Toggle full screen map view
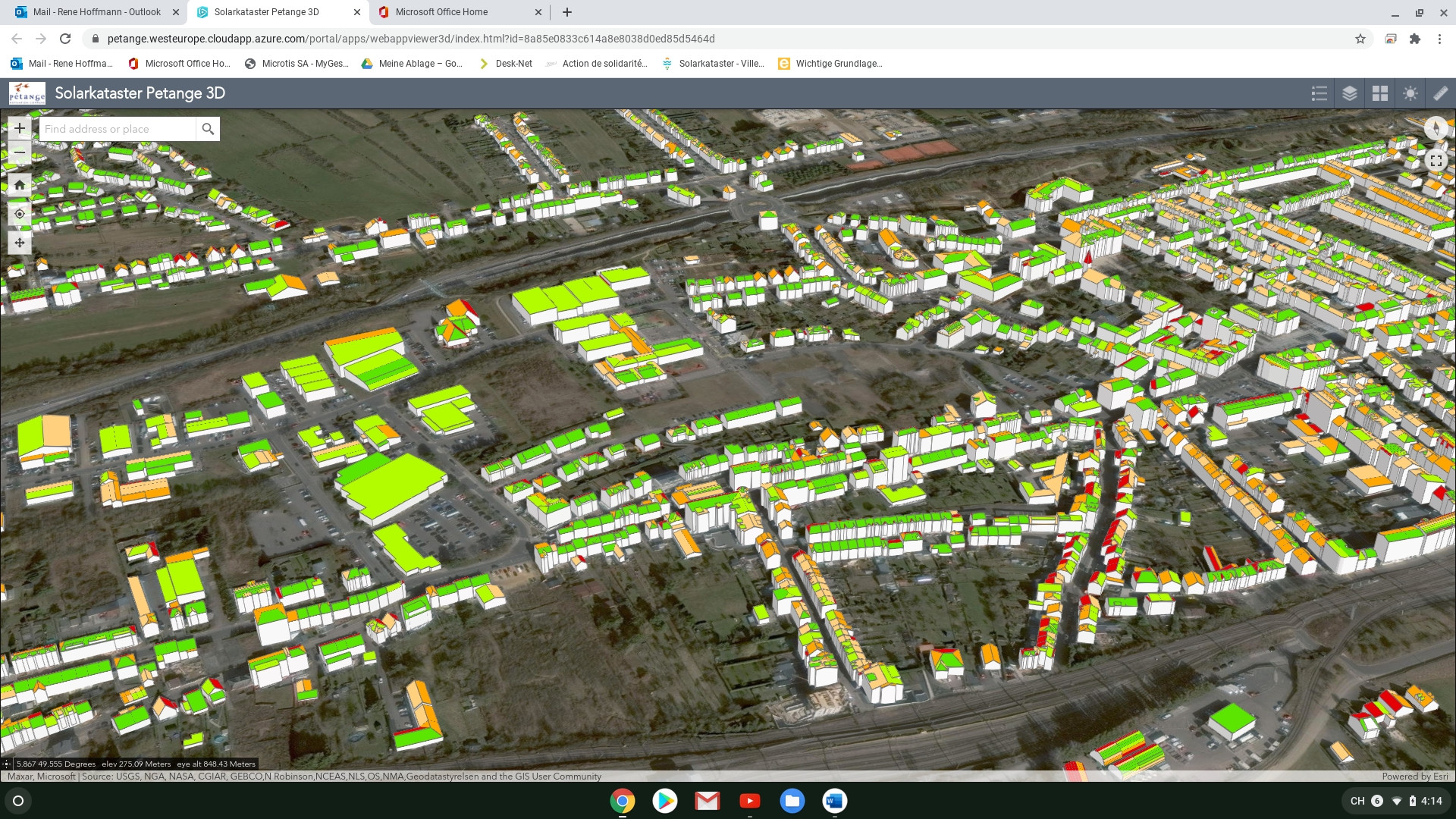1456x819 pixels. [1436, 161]
